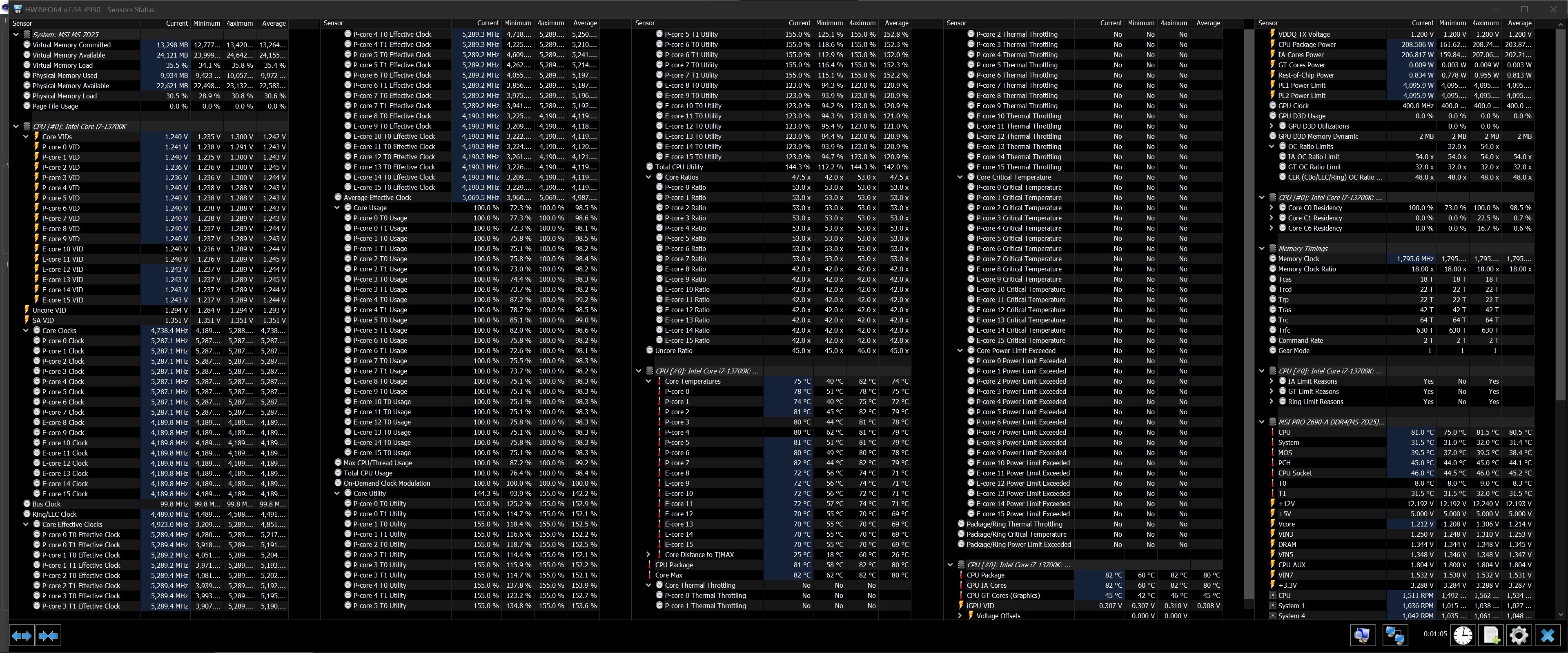1568x653 pixels.
Task: Start logging with the sheet-plus icon
Action: (x=1491, y=635)
